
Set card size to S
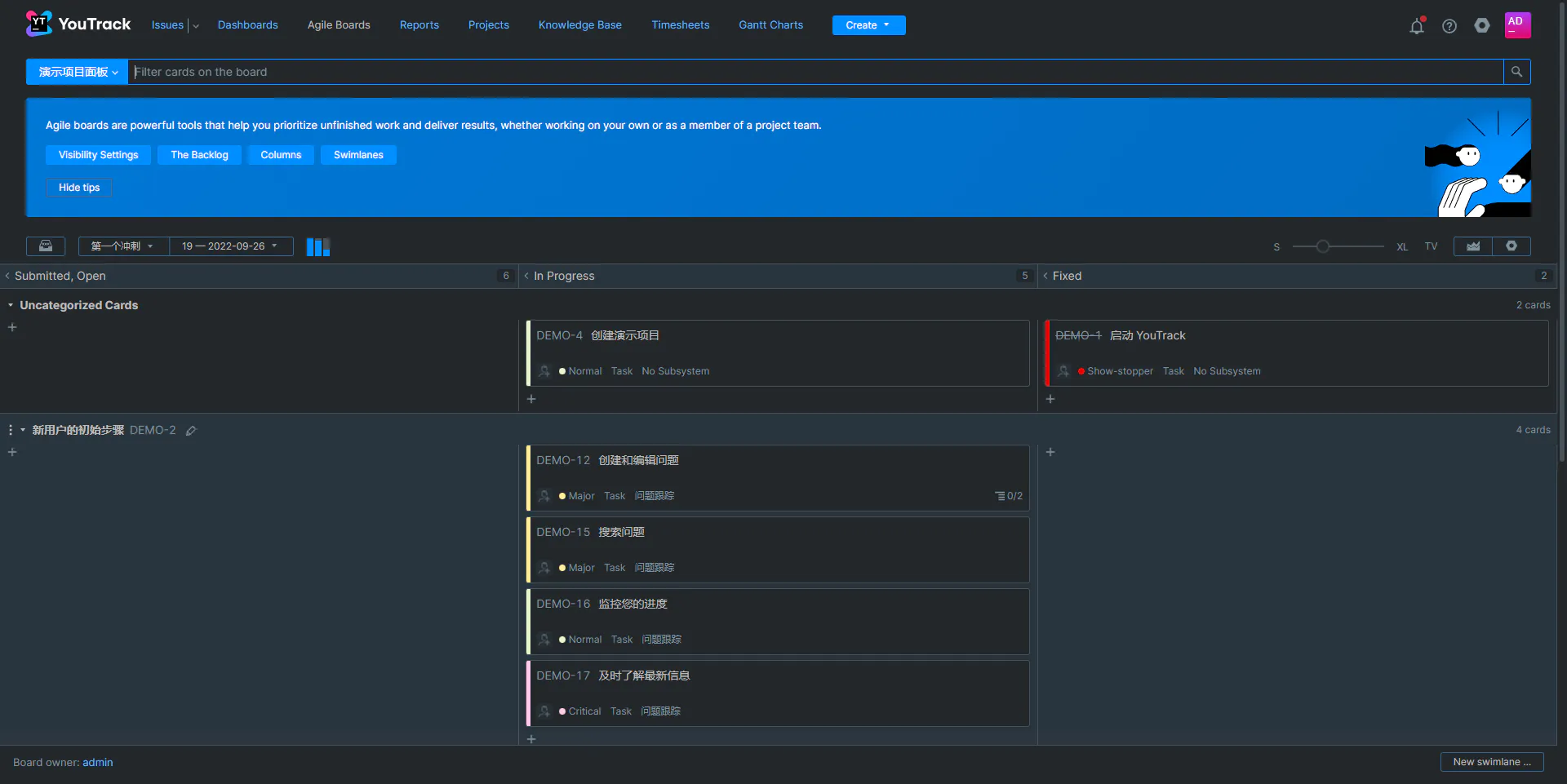[1276, 247]
